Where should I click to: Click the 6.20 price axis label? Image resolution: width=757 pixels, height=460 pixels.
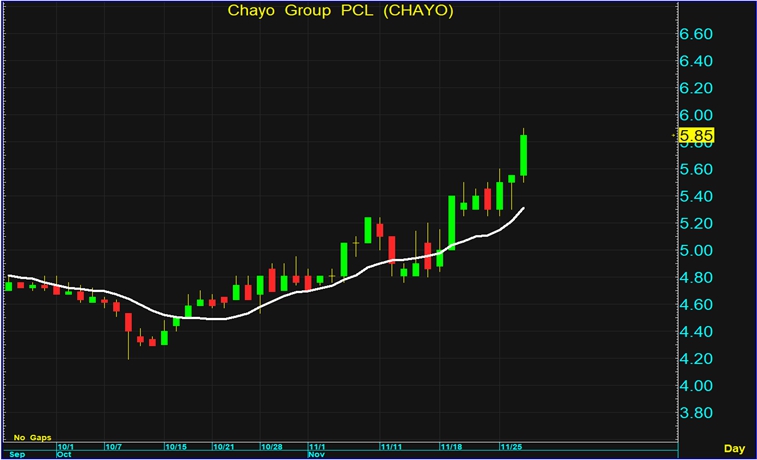coord(696,88)
